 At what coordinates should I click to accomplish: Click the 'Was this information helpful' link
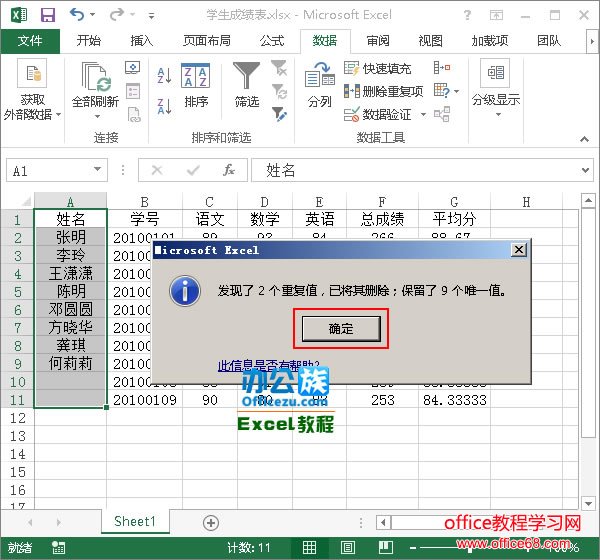268,366
